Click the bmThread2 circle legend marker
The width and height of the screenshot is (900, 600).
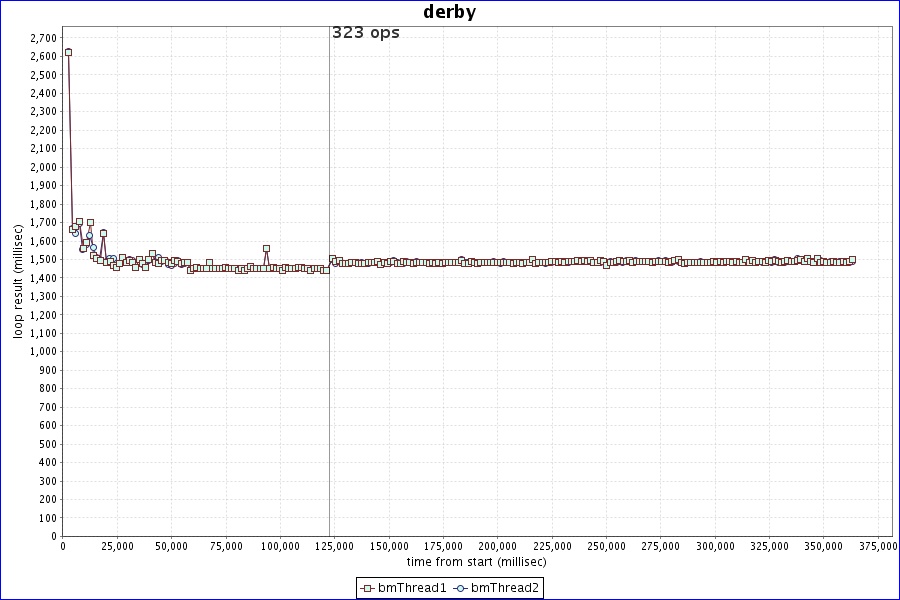coord(461,588)
